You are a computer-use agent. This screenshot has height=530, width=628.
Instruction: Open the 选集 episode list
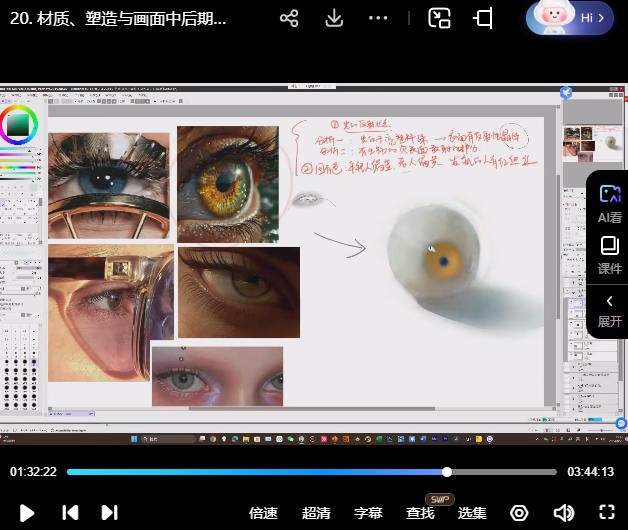coord(472,513)
